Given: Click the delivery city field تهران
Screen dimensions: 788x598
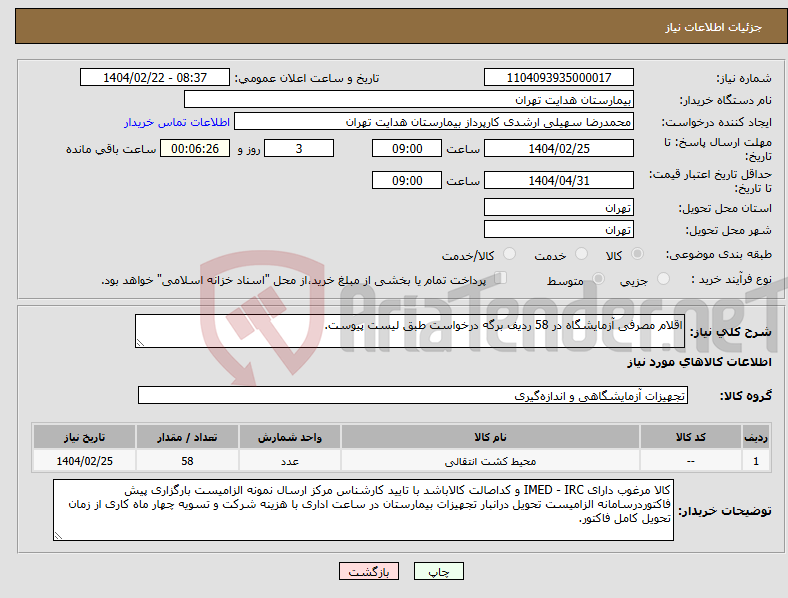Looking at the screenshot, I should click(559, 230).
